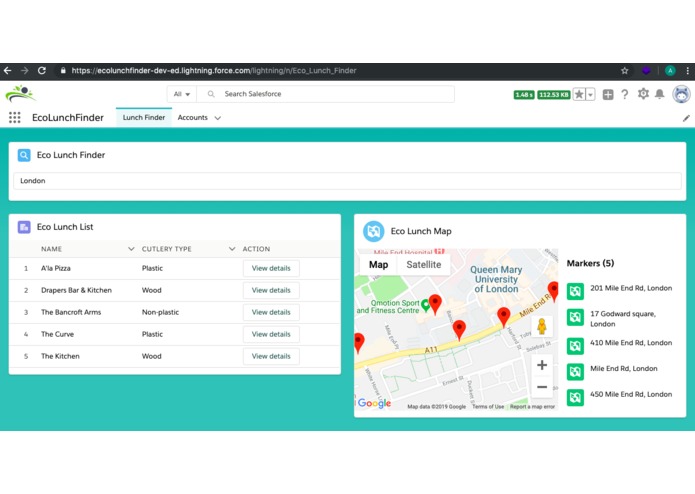Screen dimensions: 695x494
Task: View details for Drapers Bar & Kitchen
Action: point(271,290)
